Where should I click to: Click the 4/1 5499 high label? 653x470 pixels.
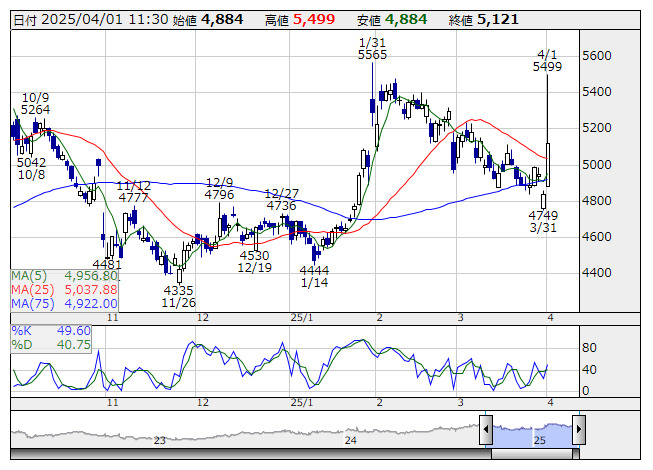pos(547,61)
